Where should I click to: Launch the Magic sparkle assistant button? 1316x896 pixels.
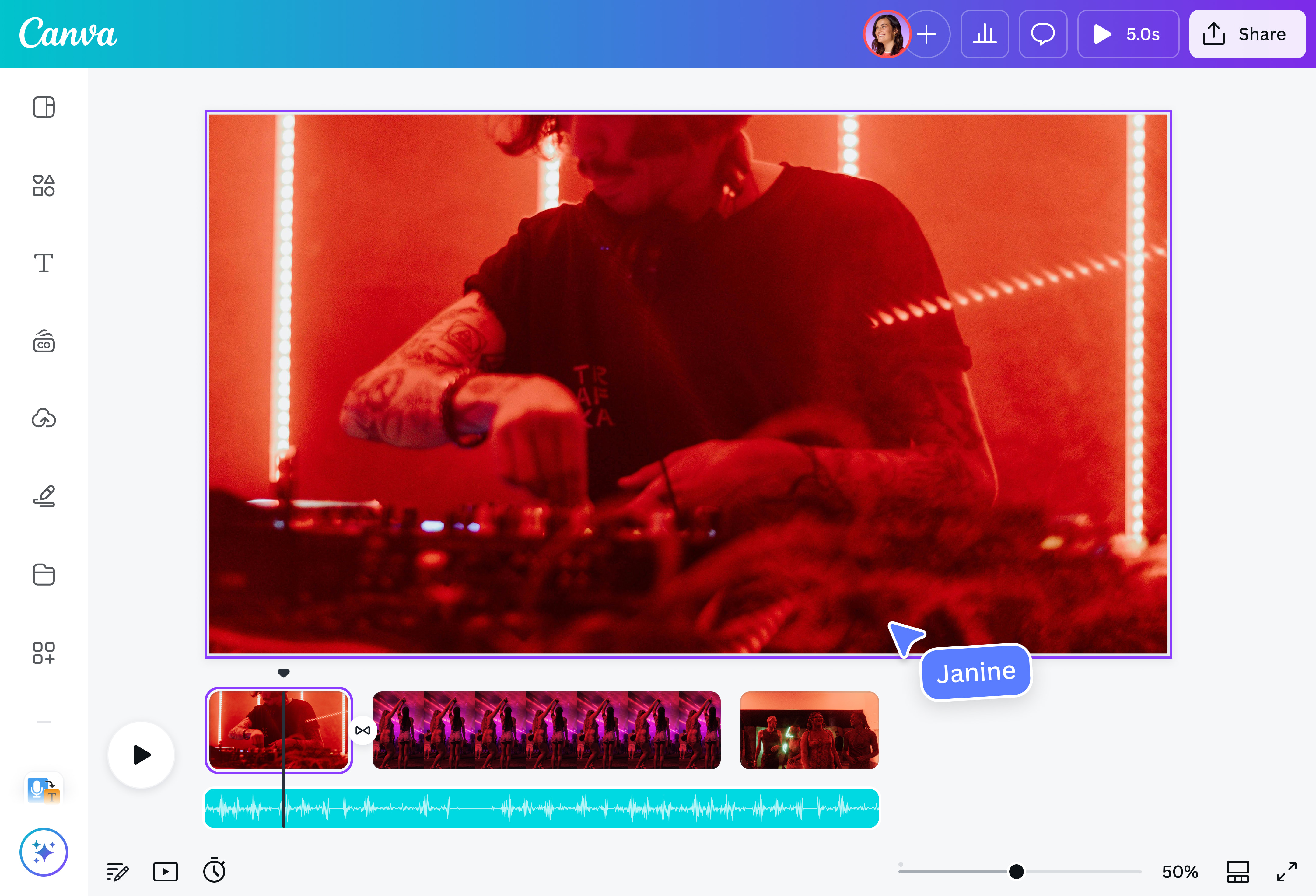[44, 852]
